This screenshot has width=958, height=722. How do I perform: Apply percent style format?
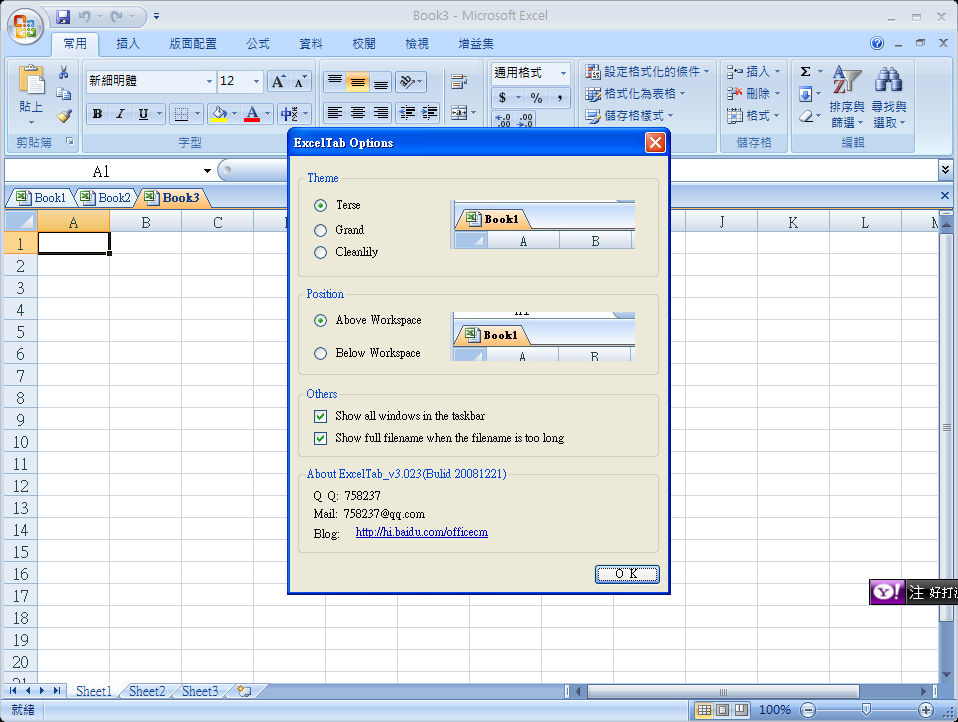[x=536, y=98]
